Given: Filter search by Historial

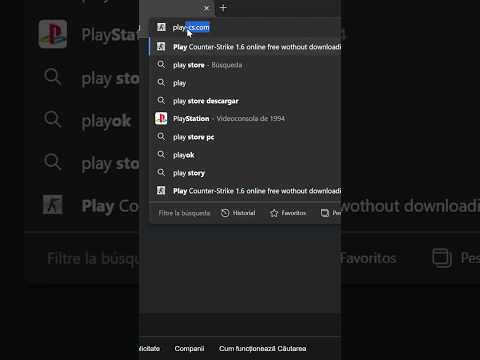Looking at the screenshot, I should pyautogui.click(x=238, y=213).
